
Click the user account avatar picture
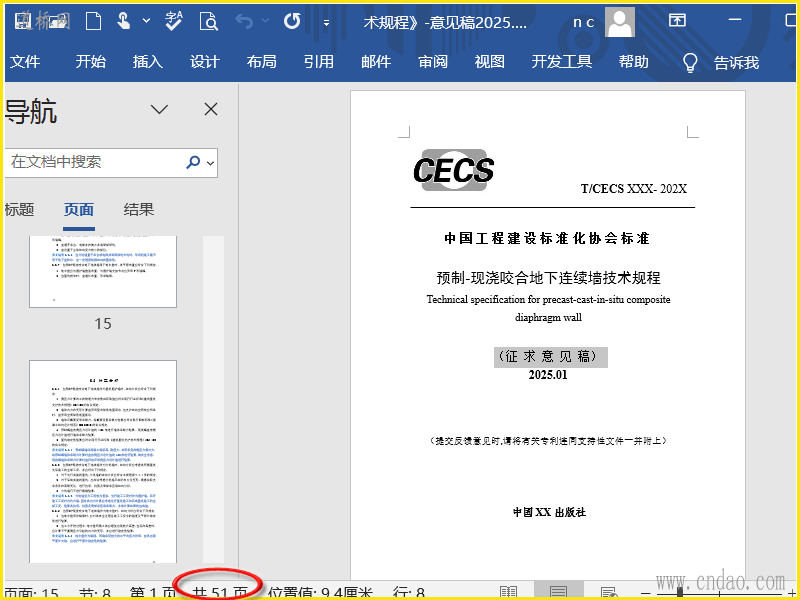click(620, 22)
